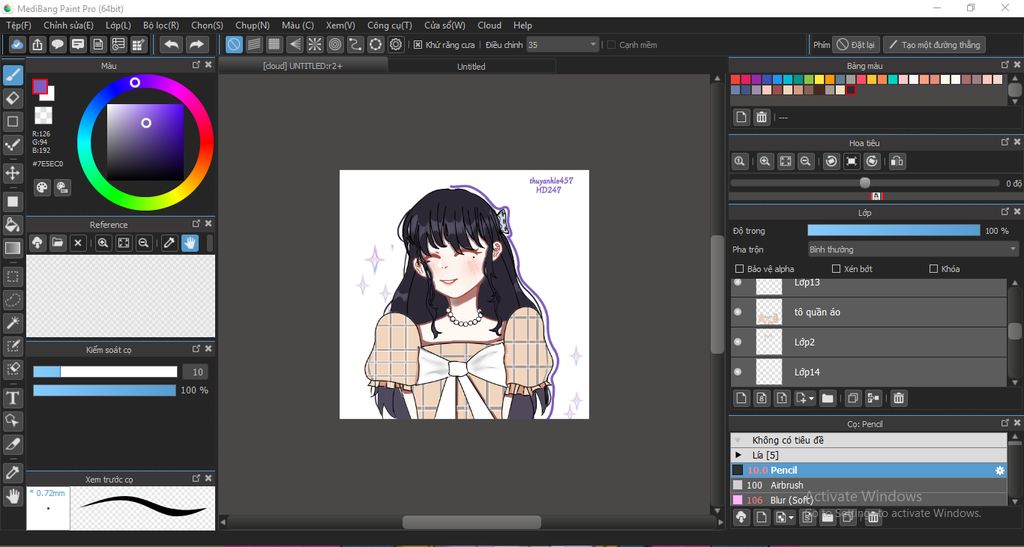Image resolution: width=1024 pixels, height=547 pixels.
Task: Select the Brush tool in left toolbar
Action: [x=12, y=74]
